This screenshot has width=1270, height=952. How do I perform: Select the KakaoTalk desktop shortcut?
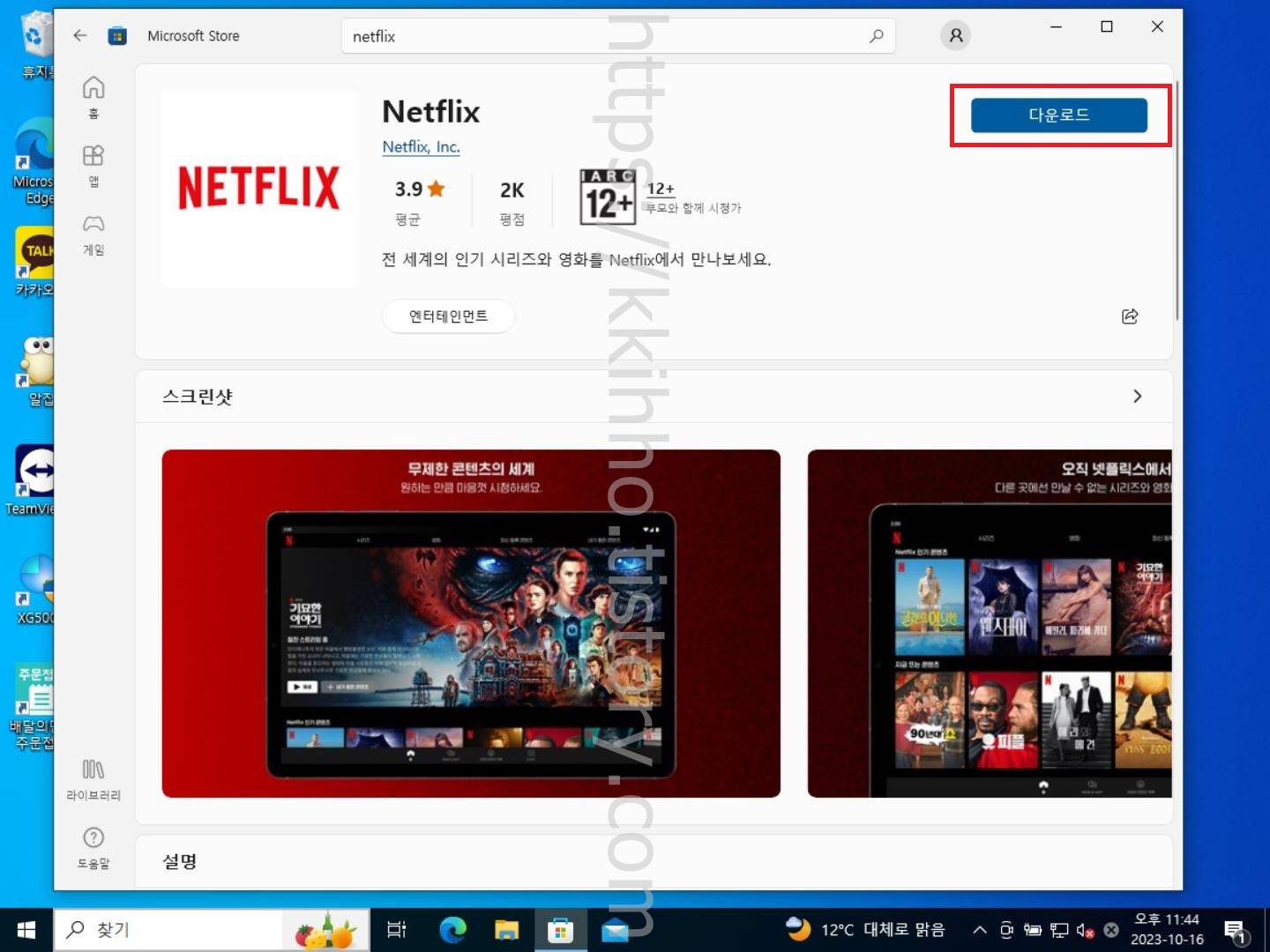34,263
